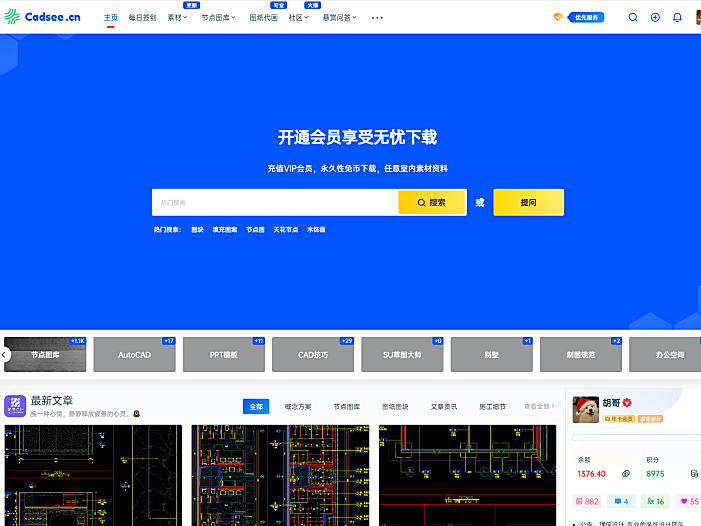Click the heart likes count 55
The height and width of the screenshot is (526, 701).
tap(689, 501)
